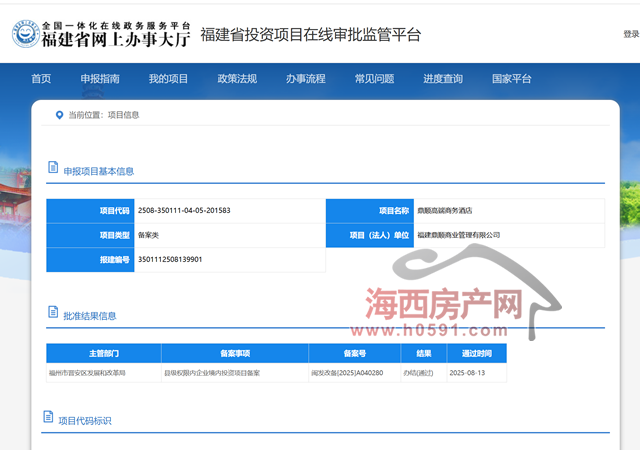Click the 主管部门 column header
The width and height of the screenshot is (640, 450).
(x=104, y=353)
